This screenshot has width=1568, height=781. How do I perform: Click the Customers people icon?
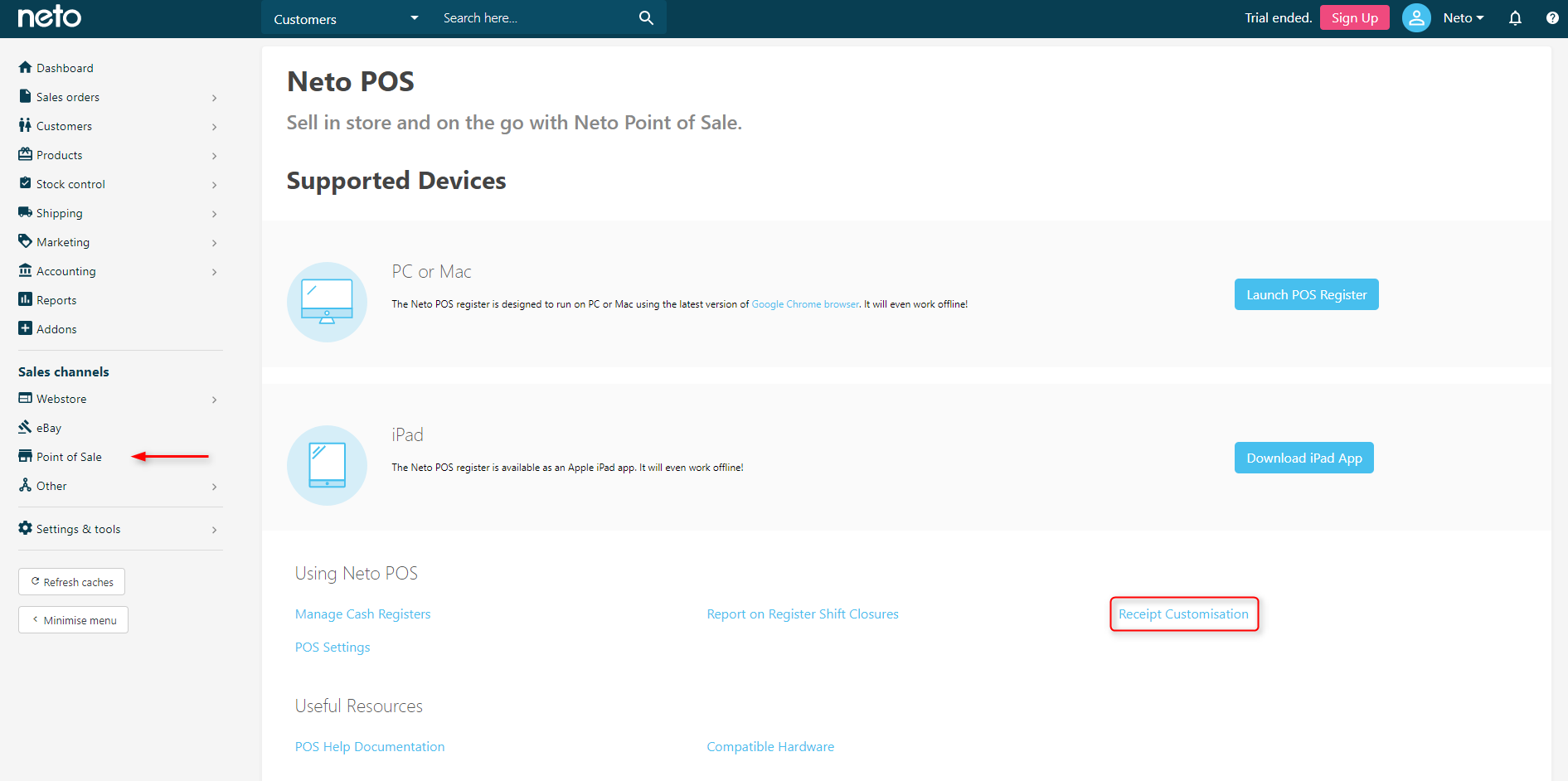[x=25, y=125]
